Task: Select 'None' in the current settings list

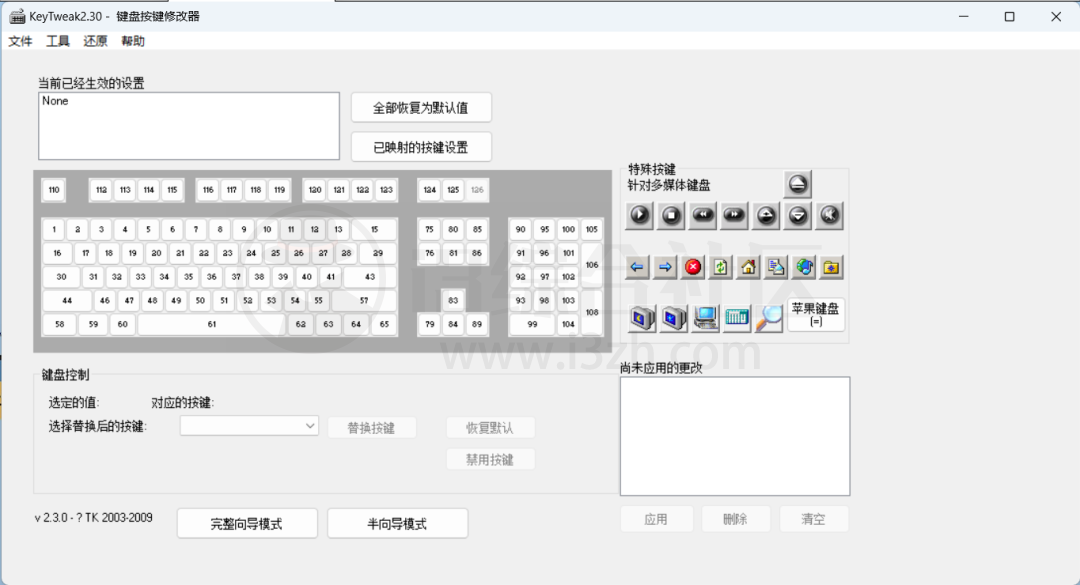Action: [x=55, y=101]
